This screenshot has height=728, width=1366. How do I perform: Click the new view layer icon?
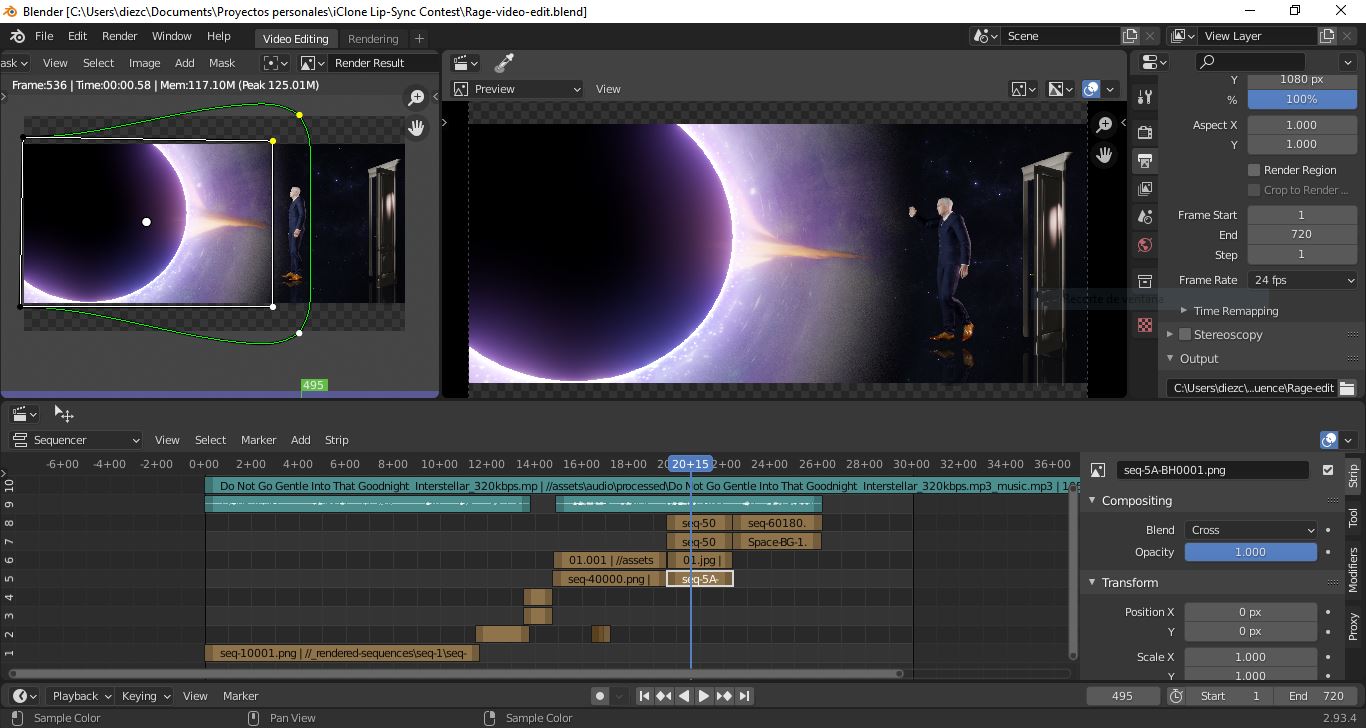tap(1327, 36)
